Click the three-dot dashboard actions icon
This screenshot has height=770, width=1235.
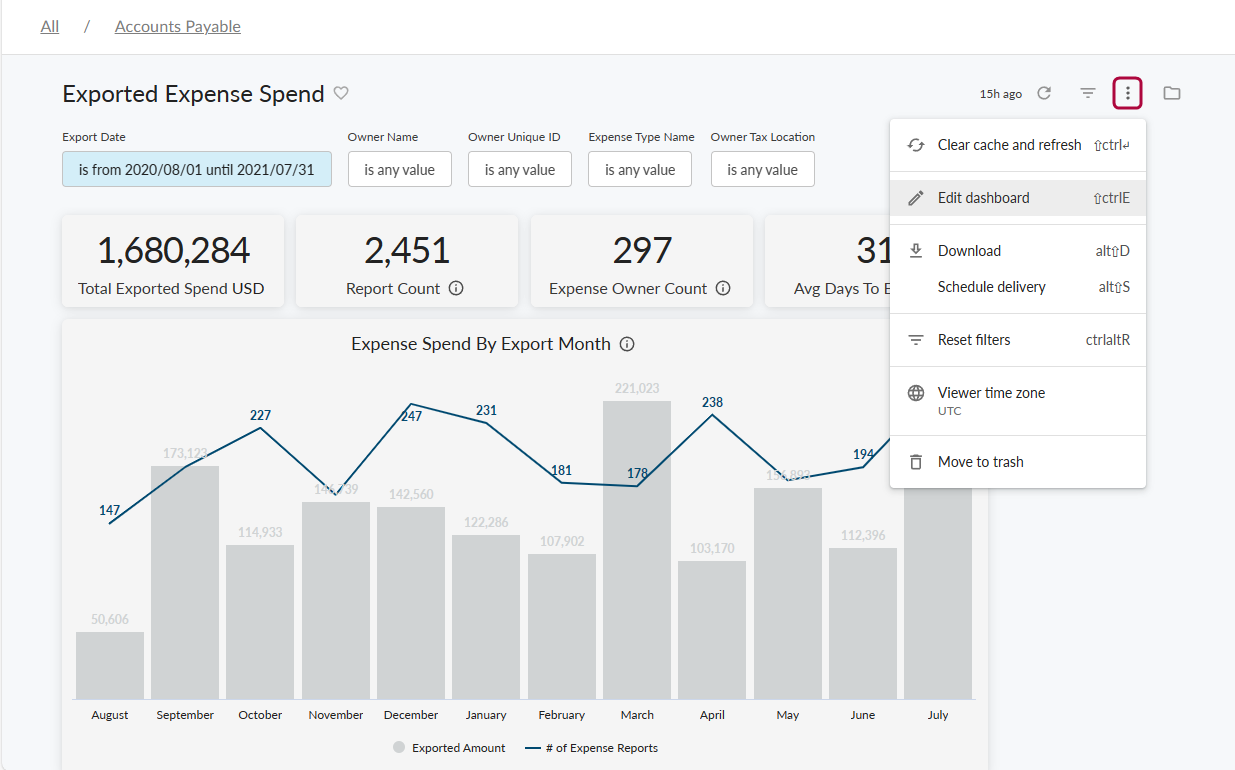pyautogui.click(x=1127, y=93)
